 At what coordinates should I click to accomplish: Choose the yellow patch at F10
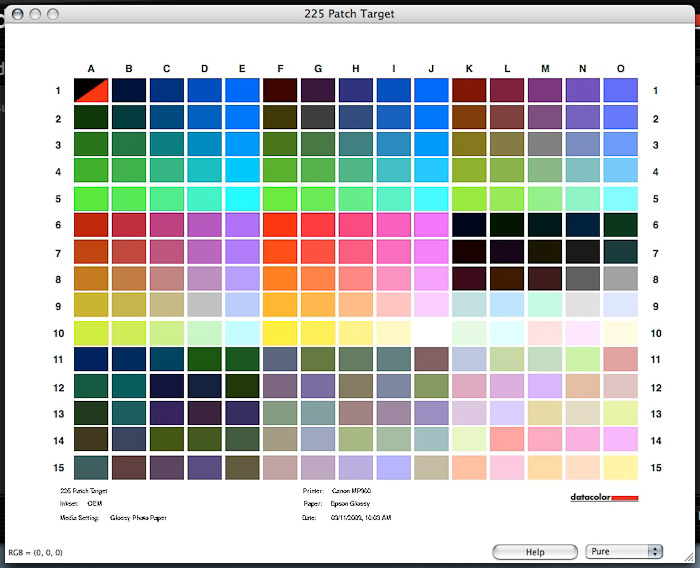click(280, 332)
